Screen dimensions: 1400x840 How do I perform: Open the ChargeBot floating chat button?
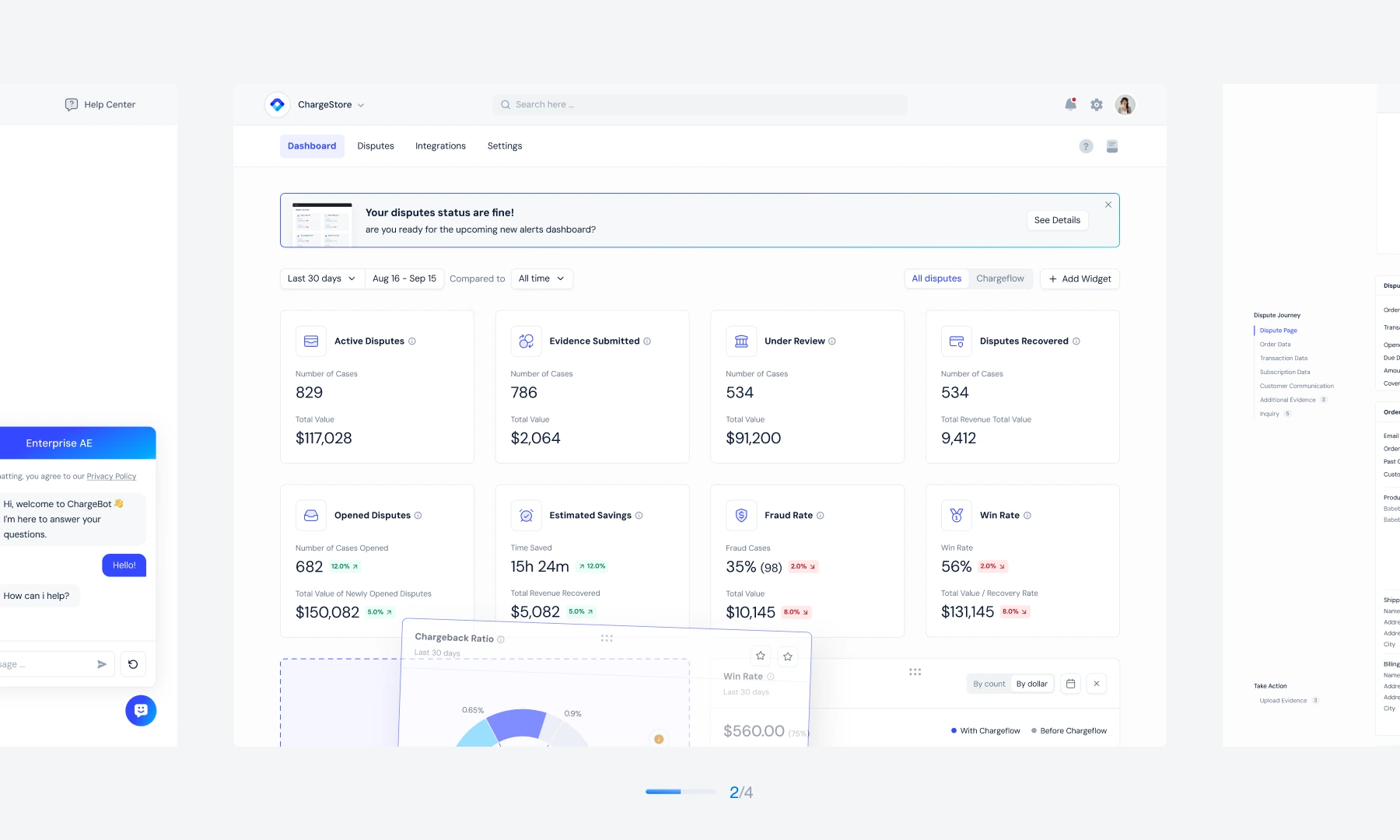pyautogui.click(x=141, y=710)
